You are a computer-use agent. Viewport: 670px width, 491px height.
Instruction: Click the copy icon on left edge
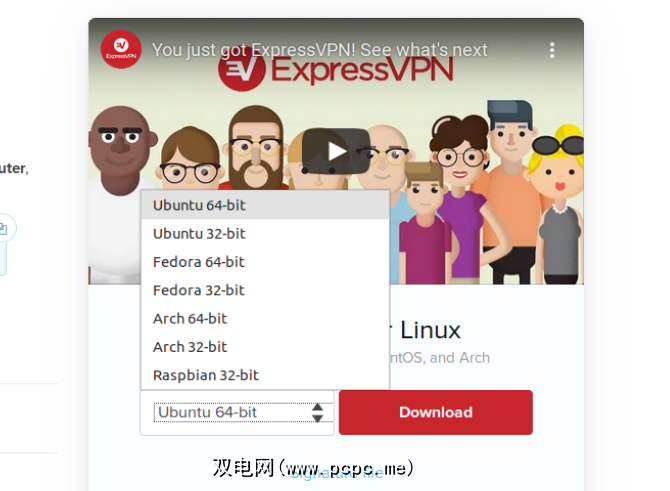pos(3,229)
